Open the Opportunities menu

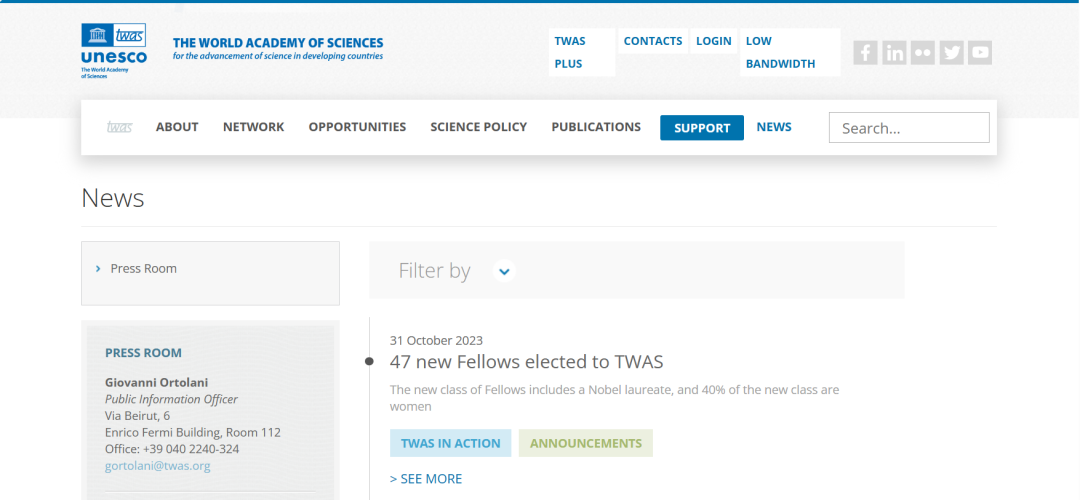[357, 127]
